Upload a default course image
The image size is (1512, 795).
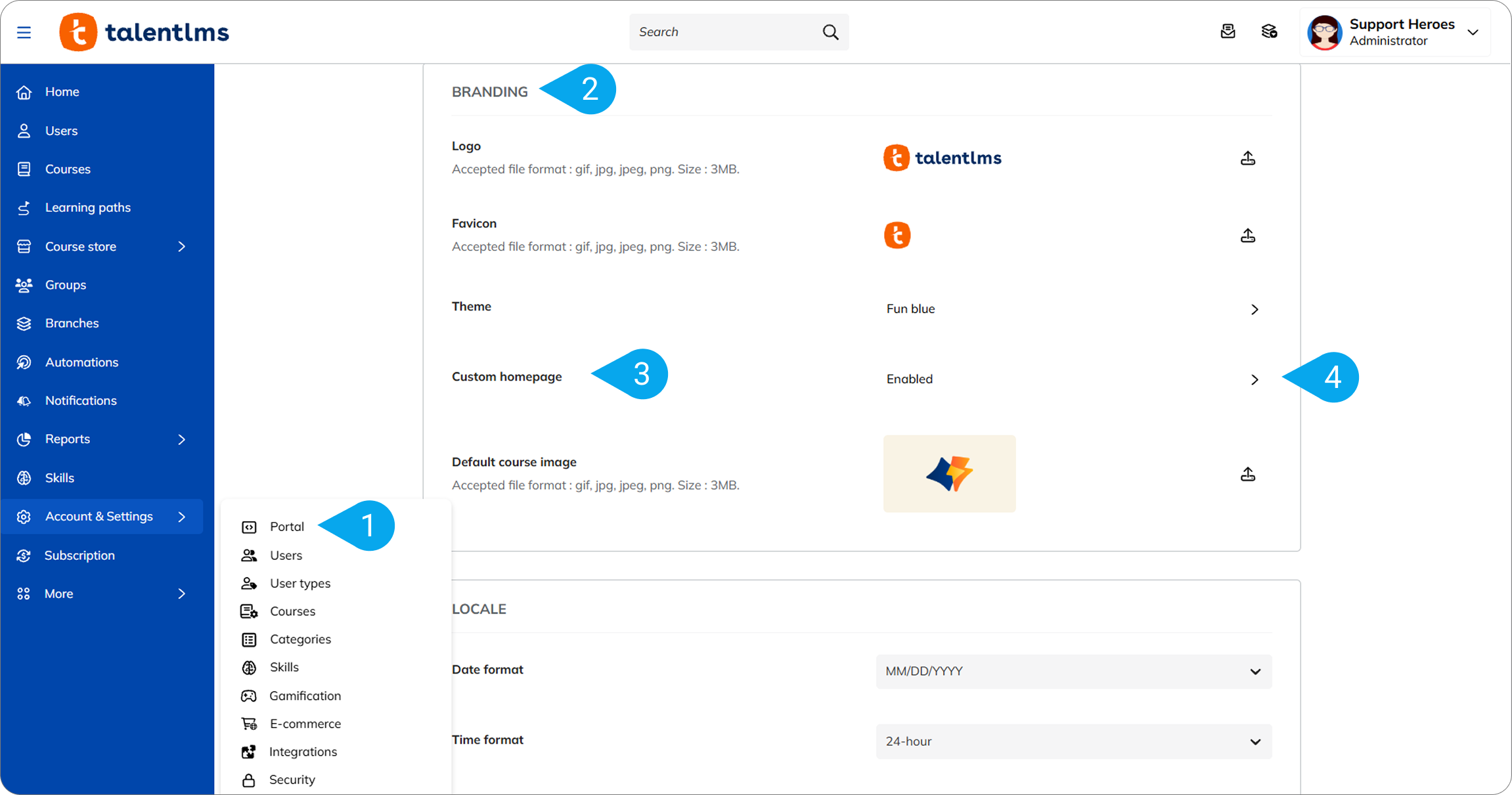[x=1247, y=474]
